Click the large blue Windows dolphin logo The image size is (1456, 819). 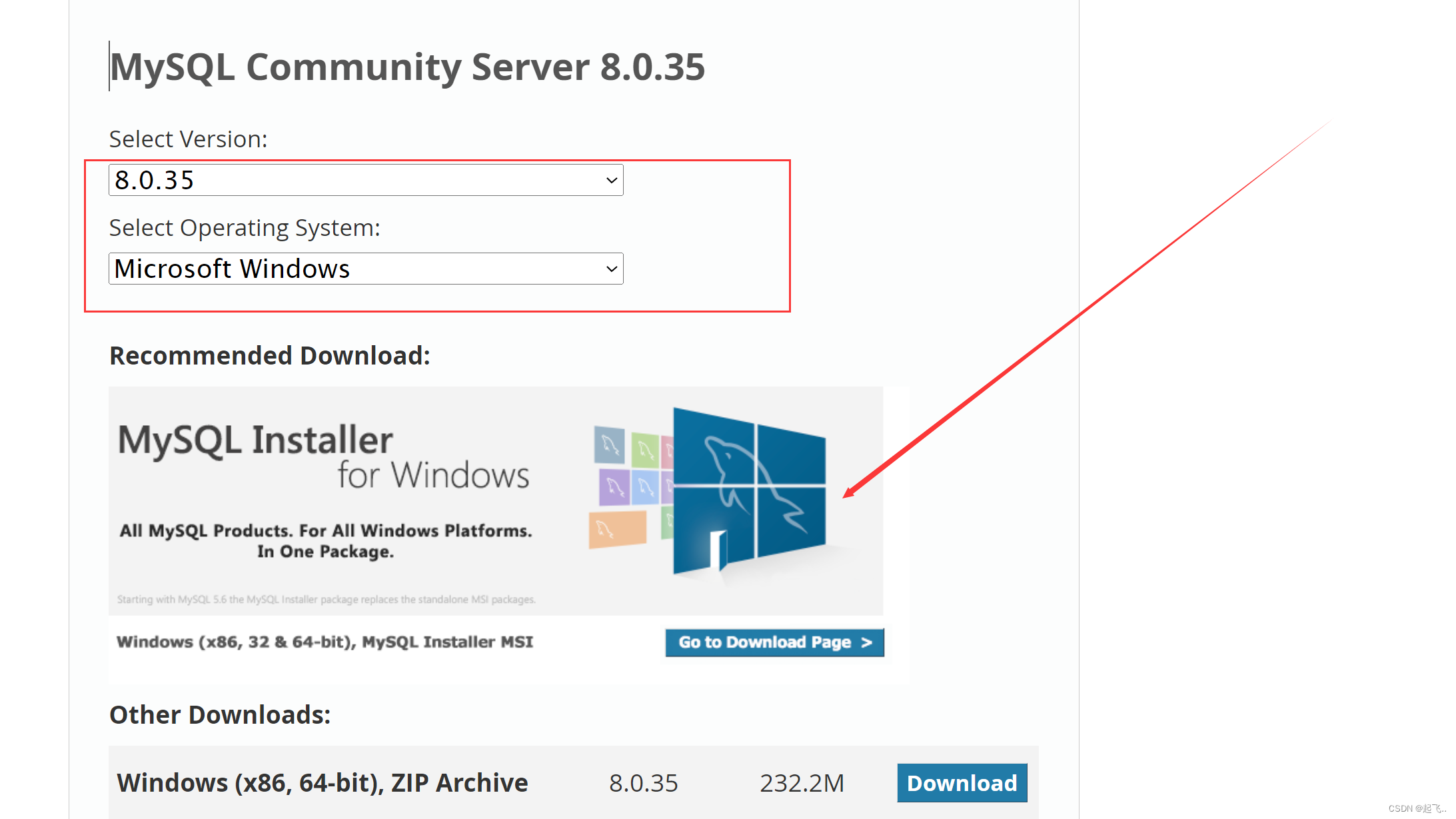750,490
